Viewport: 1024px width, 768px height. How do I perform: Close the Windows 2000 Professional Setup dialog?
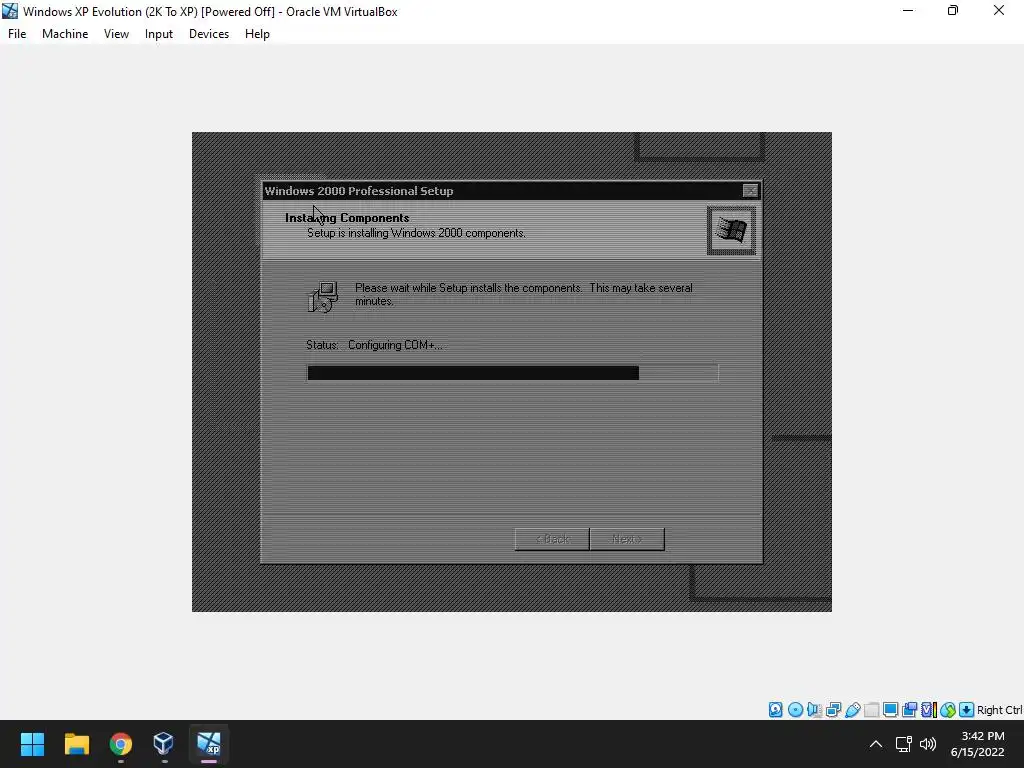(x=750, y=191)
